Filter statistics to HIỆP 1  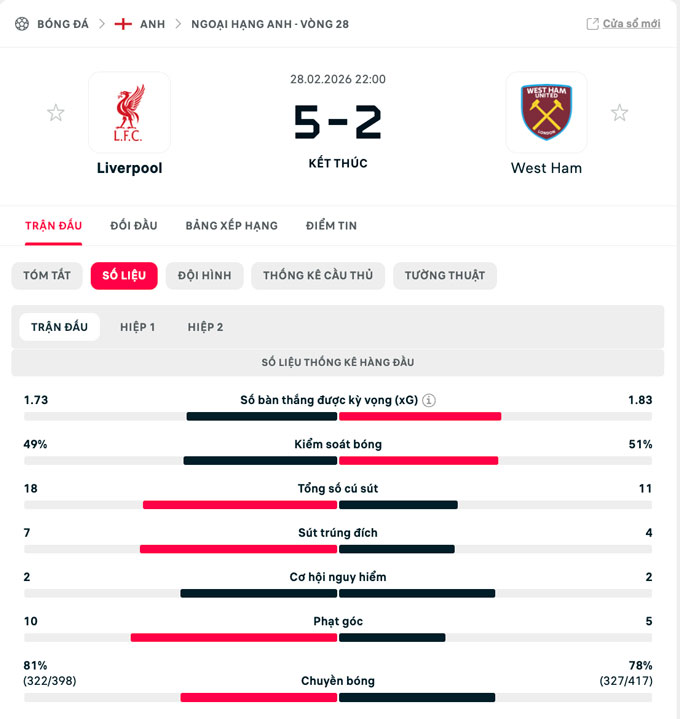click(x=137, y=327)
